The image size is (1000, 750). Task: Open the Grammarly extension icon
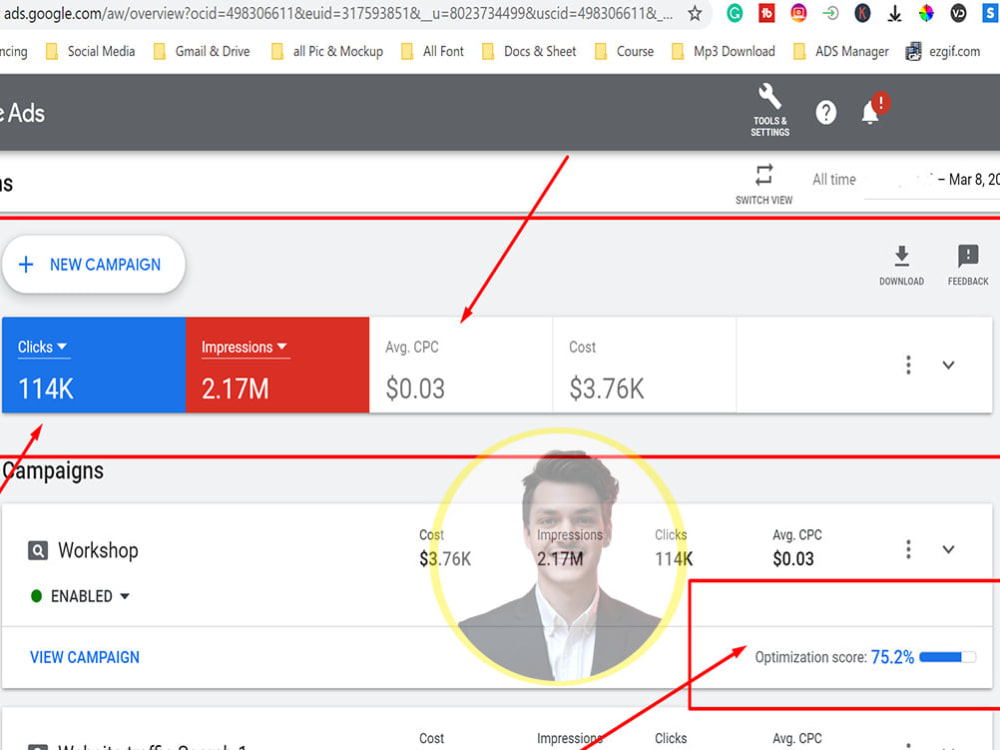(735, 13)
